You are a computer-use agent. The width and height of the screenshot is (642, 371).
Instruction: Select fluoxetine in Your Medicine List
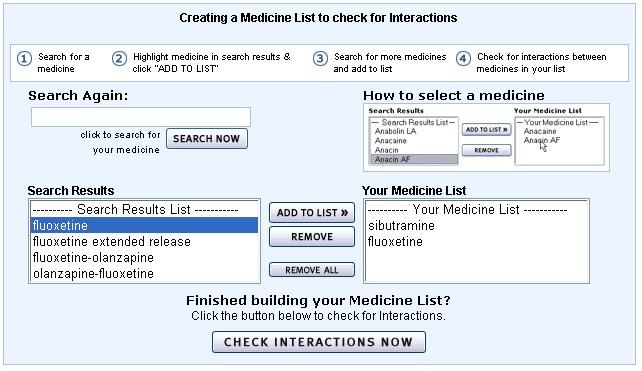click(476, 242)
